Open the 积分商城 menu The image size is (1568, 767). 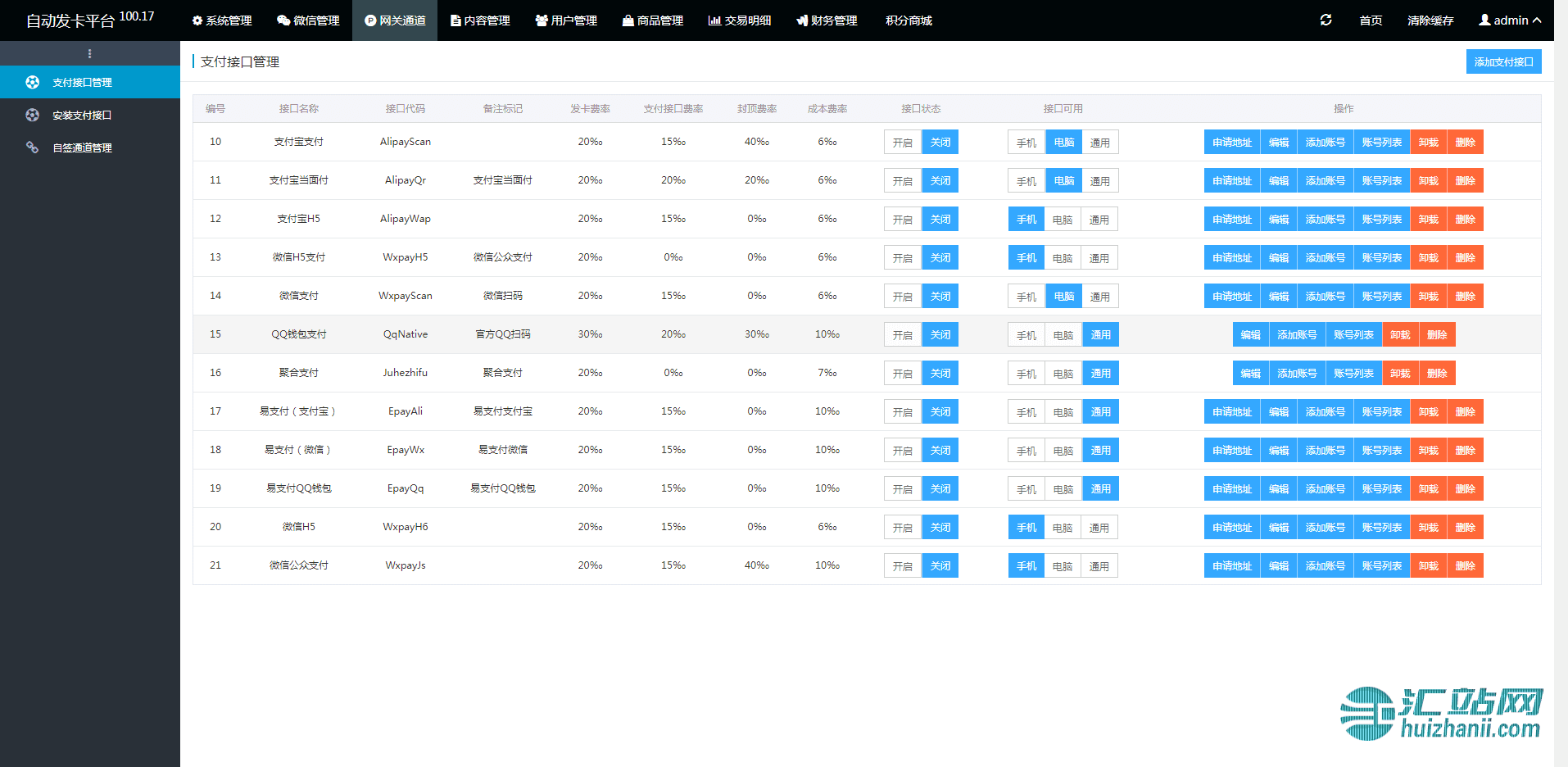pos(909,20)
